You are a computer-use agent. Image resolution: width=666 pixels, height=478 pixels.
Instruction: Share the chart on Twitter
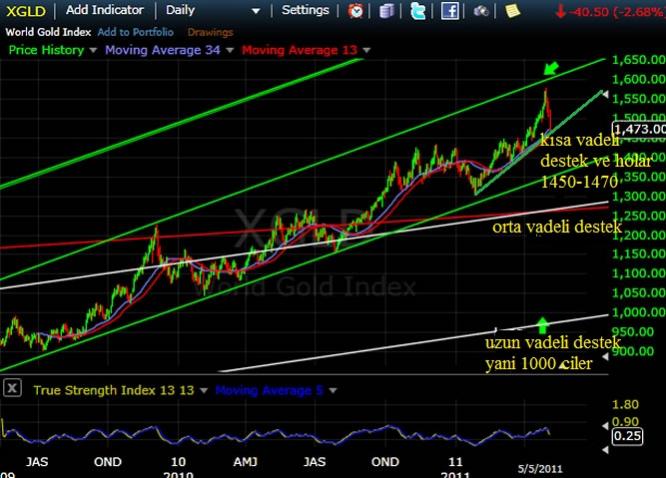point(417,11)
